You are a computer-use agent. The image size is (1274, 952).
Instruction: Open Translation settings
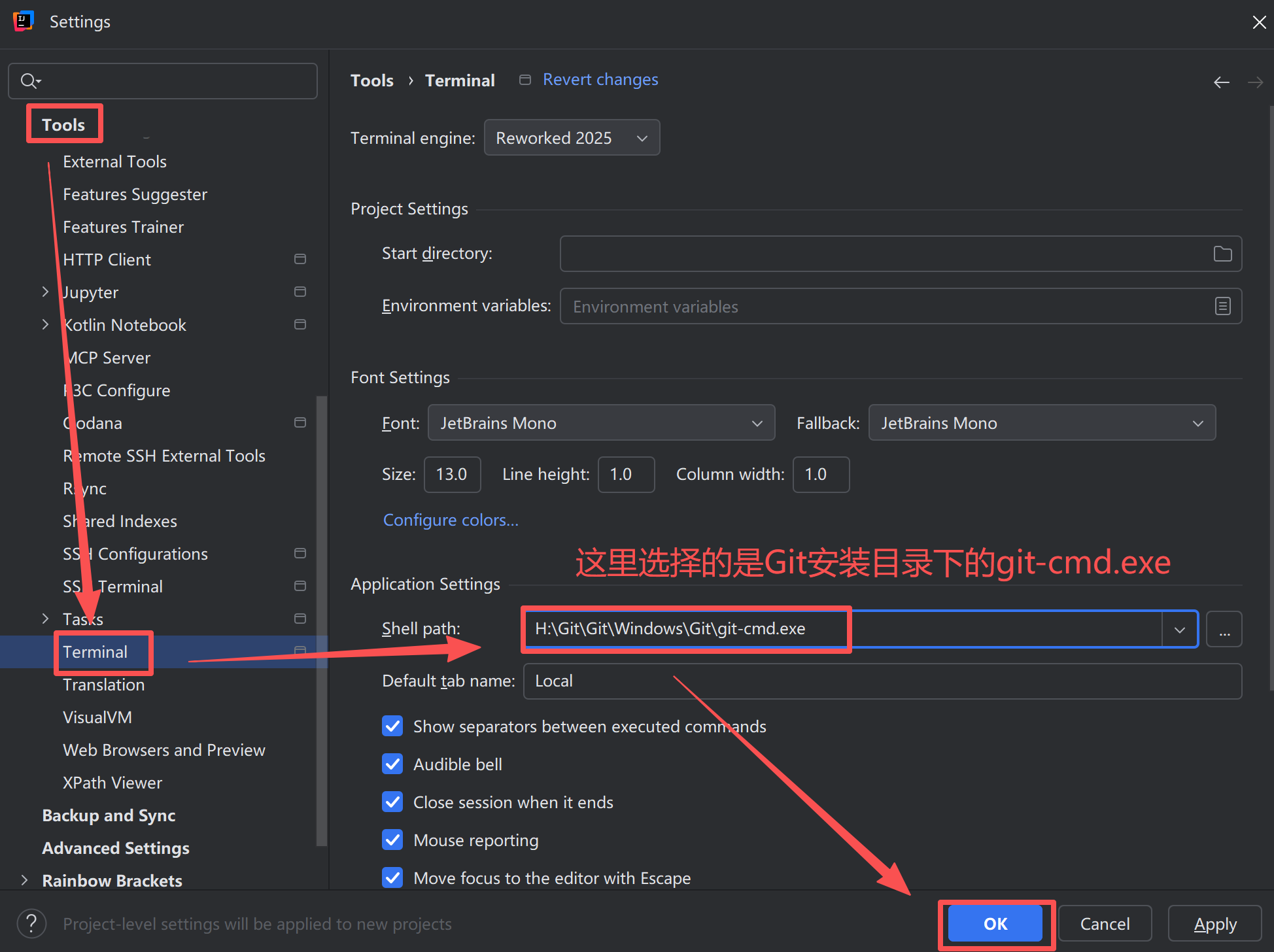(x=103, y=685)
